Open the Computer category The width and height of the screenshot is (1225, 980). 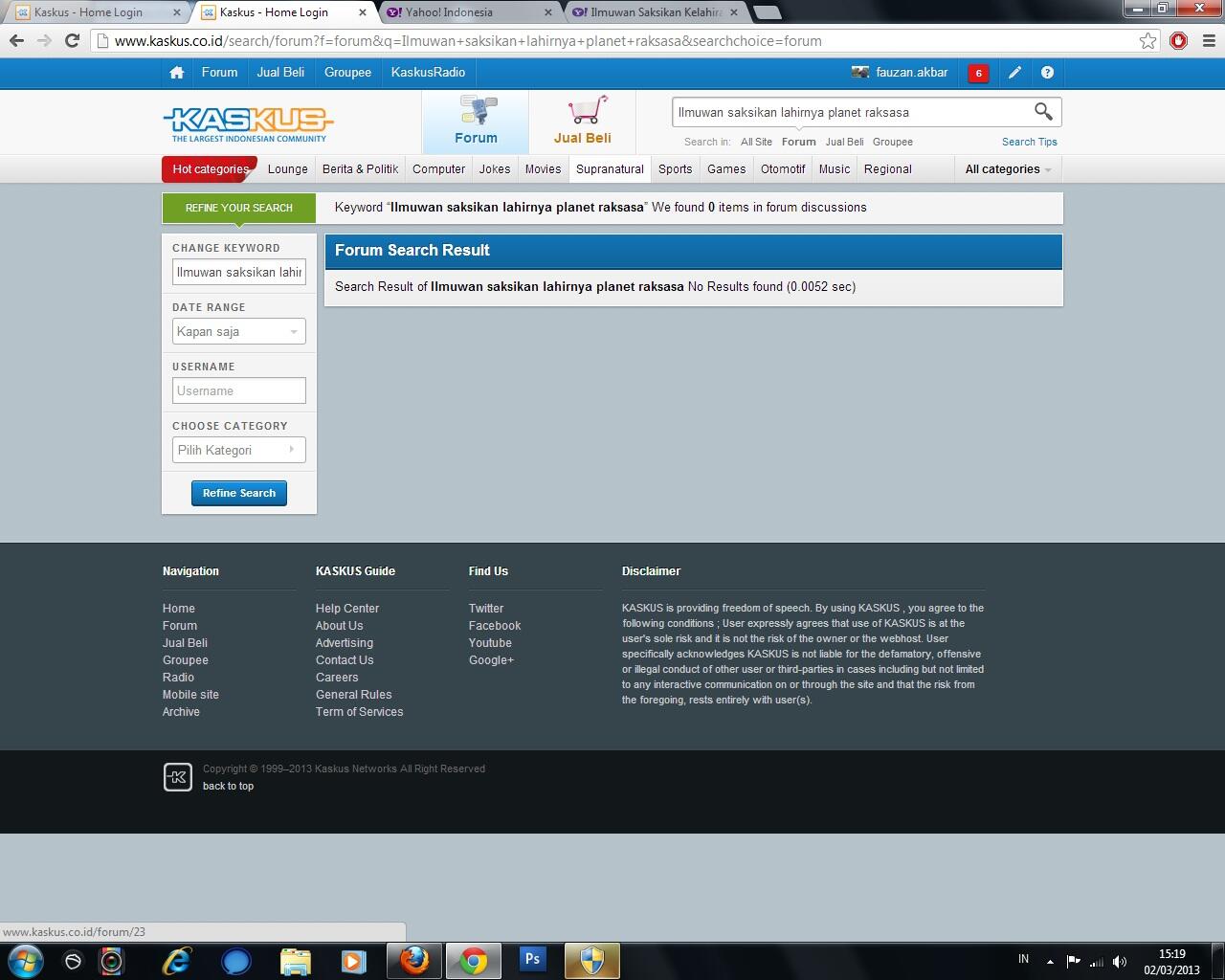click(x=439, y=169)
